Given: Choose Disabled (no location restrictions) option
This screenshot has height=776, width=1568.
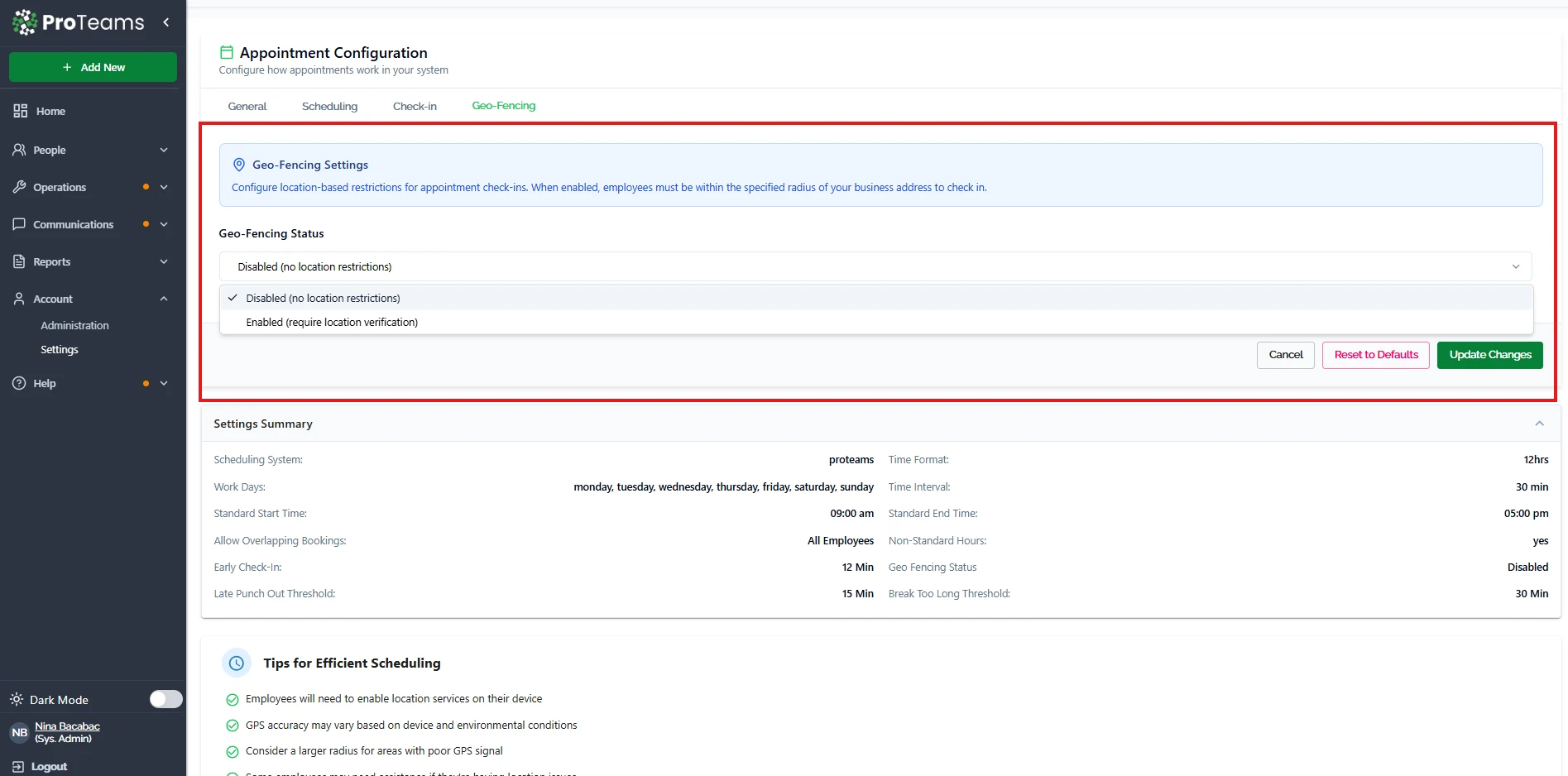Looking at the screenshot, I should point(323,298).
